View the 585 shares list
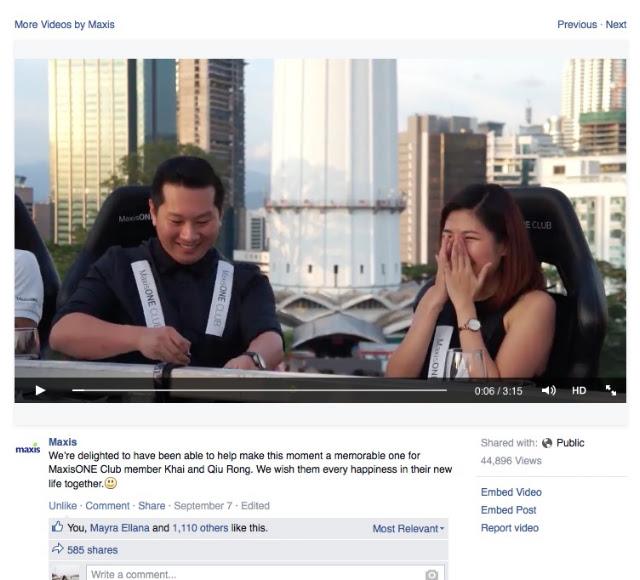The height and width of the screenshot is (580, 640). (92, 550)
